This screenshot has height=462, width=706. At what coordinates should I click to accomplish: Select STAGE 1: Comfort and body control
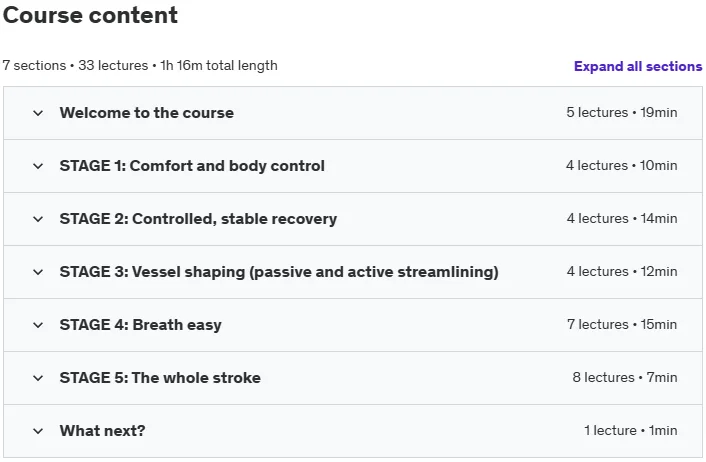pyautogui.click(x=192, y=166)
